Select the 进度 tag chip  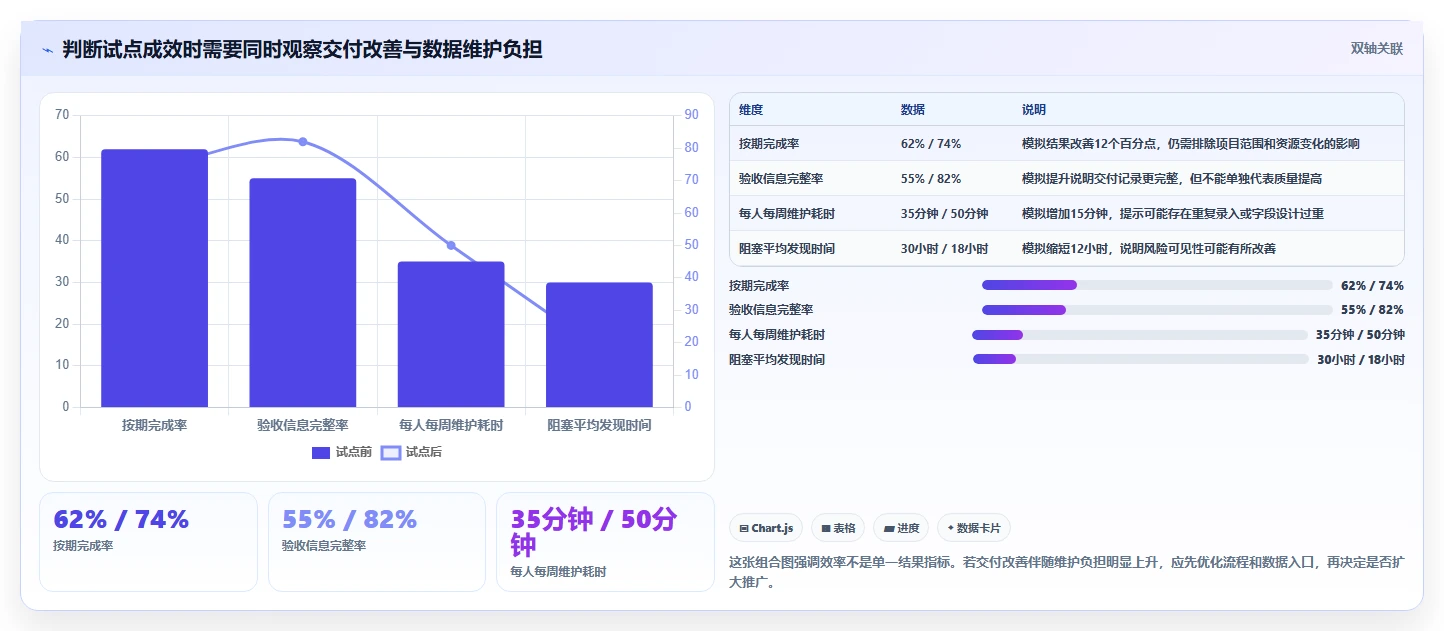point(901,528)
